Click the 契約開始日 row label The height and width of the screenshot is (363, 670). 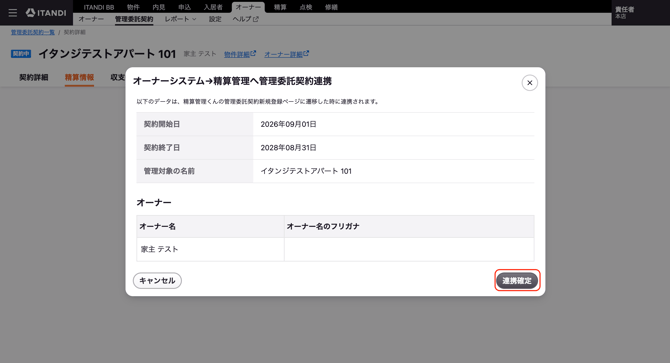162,124
